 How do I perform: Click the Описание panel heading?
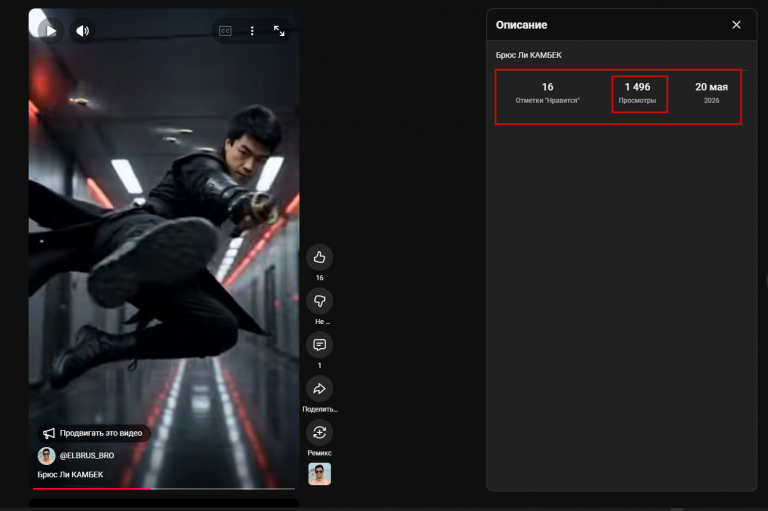tap(521, 25)
